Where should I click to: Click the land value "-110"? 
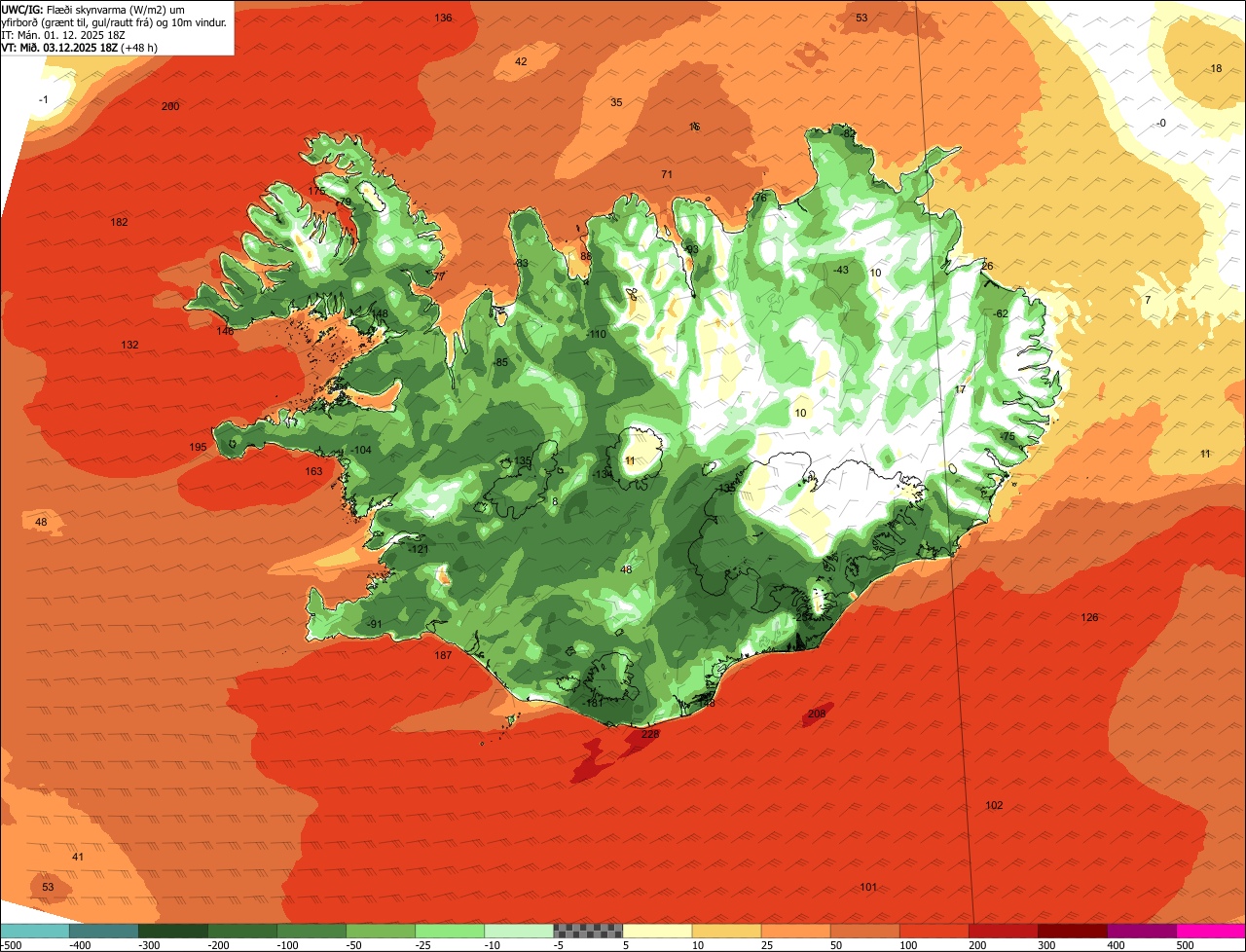pos(596,334)
